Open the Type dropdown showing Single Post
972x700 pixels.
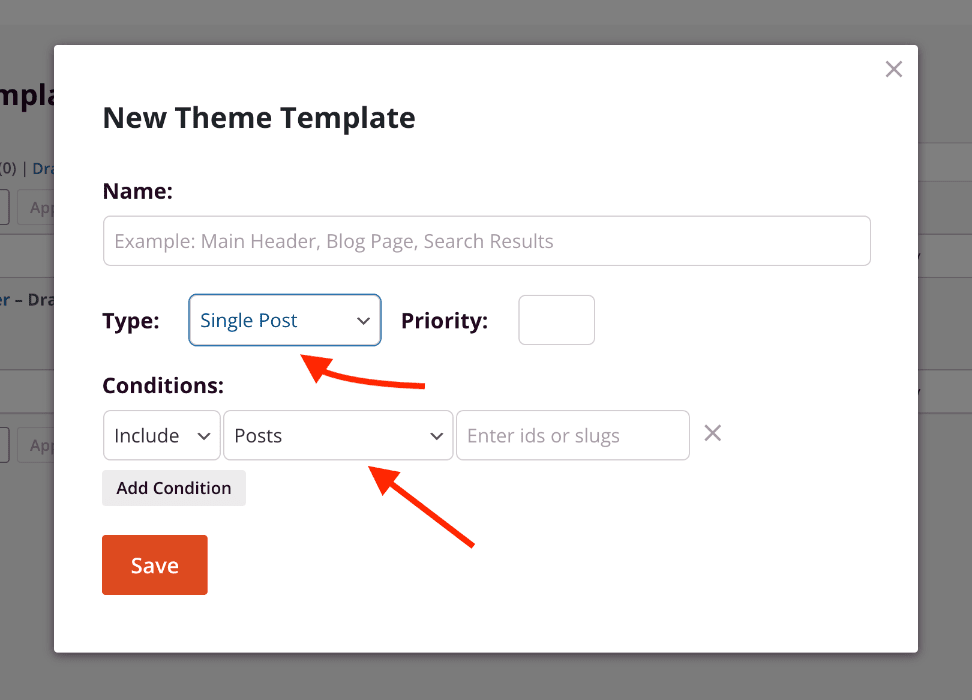284,320
